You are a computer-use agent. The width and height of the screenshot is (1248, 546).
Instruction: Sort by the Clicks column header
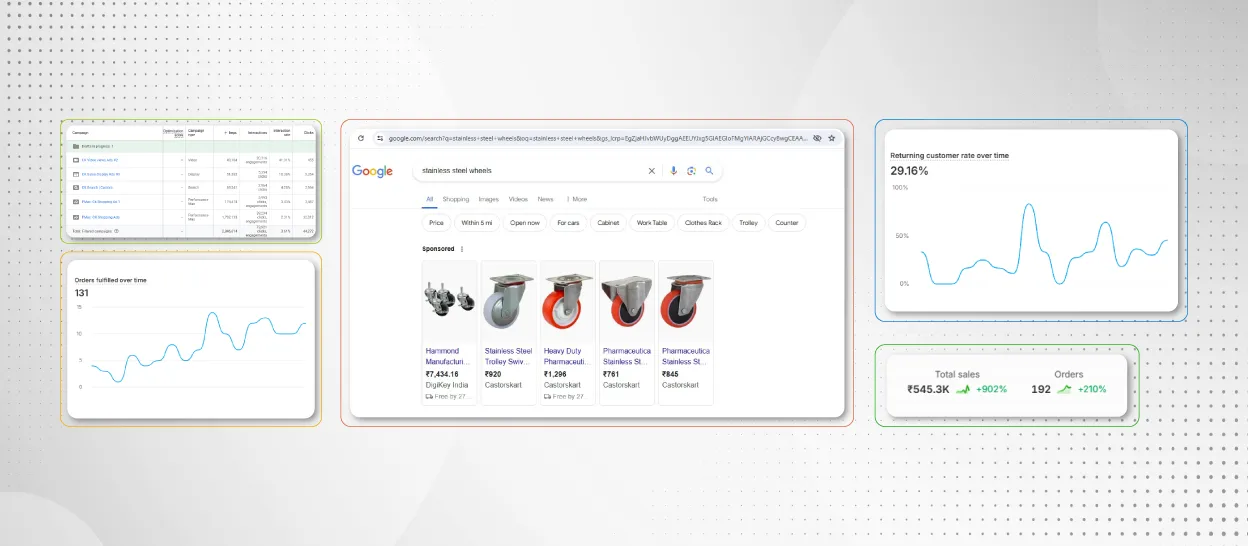point(309,133)
